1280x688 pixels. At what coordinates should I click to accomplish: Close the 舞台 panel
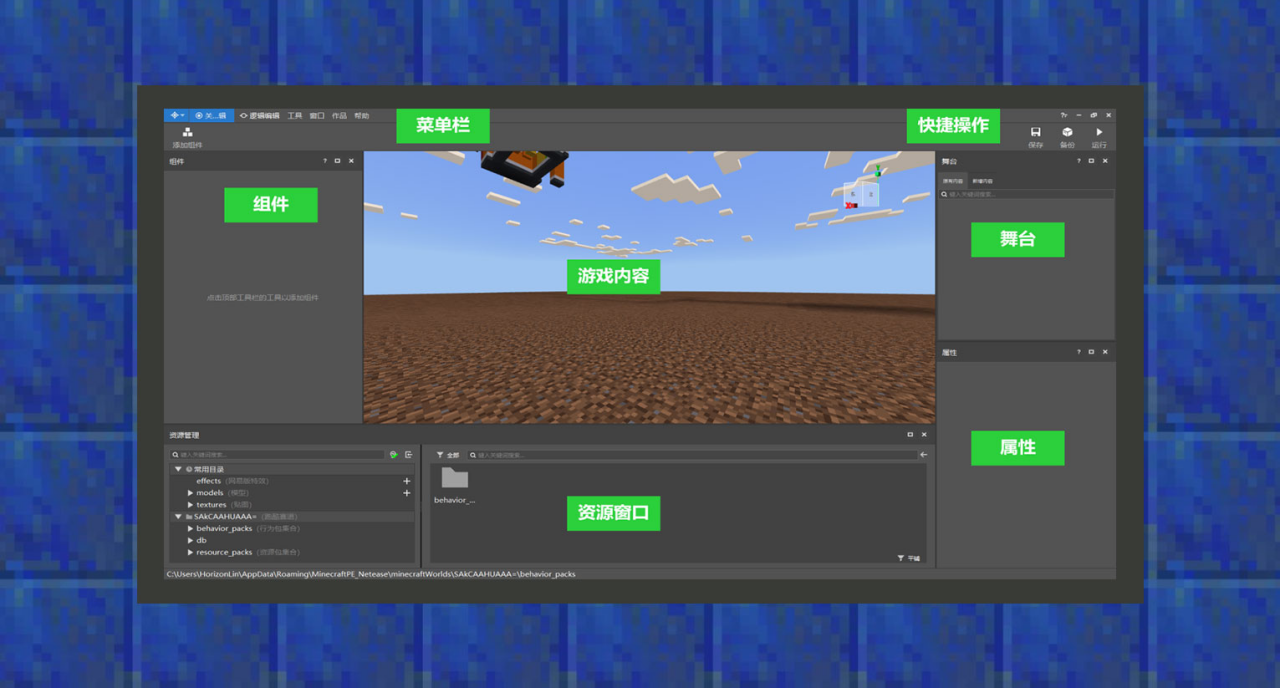pos(1105,161)
